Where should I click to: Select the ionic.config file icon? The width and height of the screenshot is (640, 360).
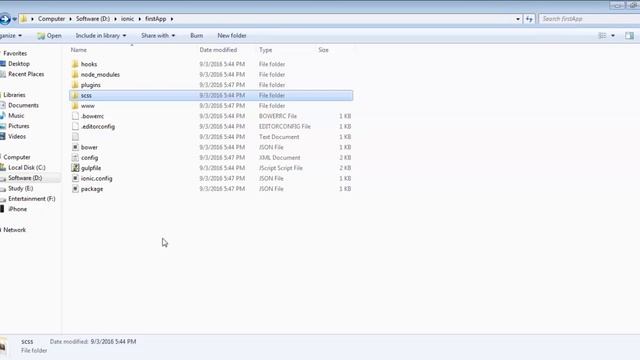[x=75, y=178]
